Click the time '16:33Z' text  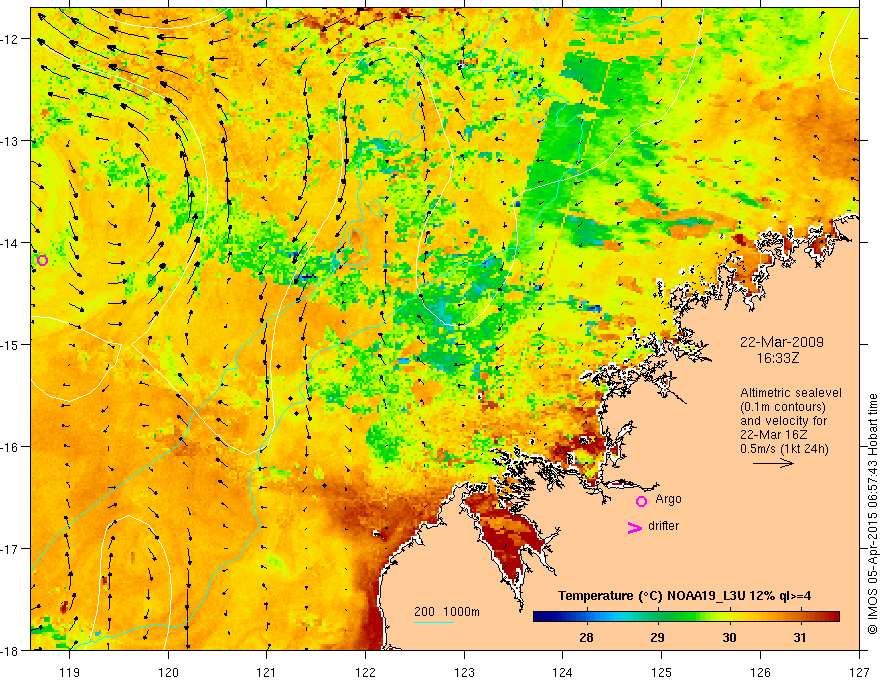778,358
